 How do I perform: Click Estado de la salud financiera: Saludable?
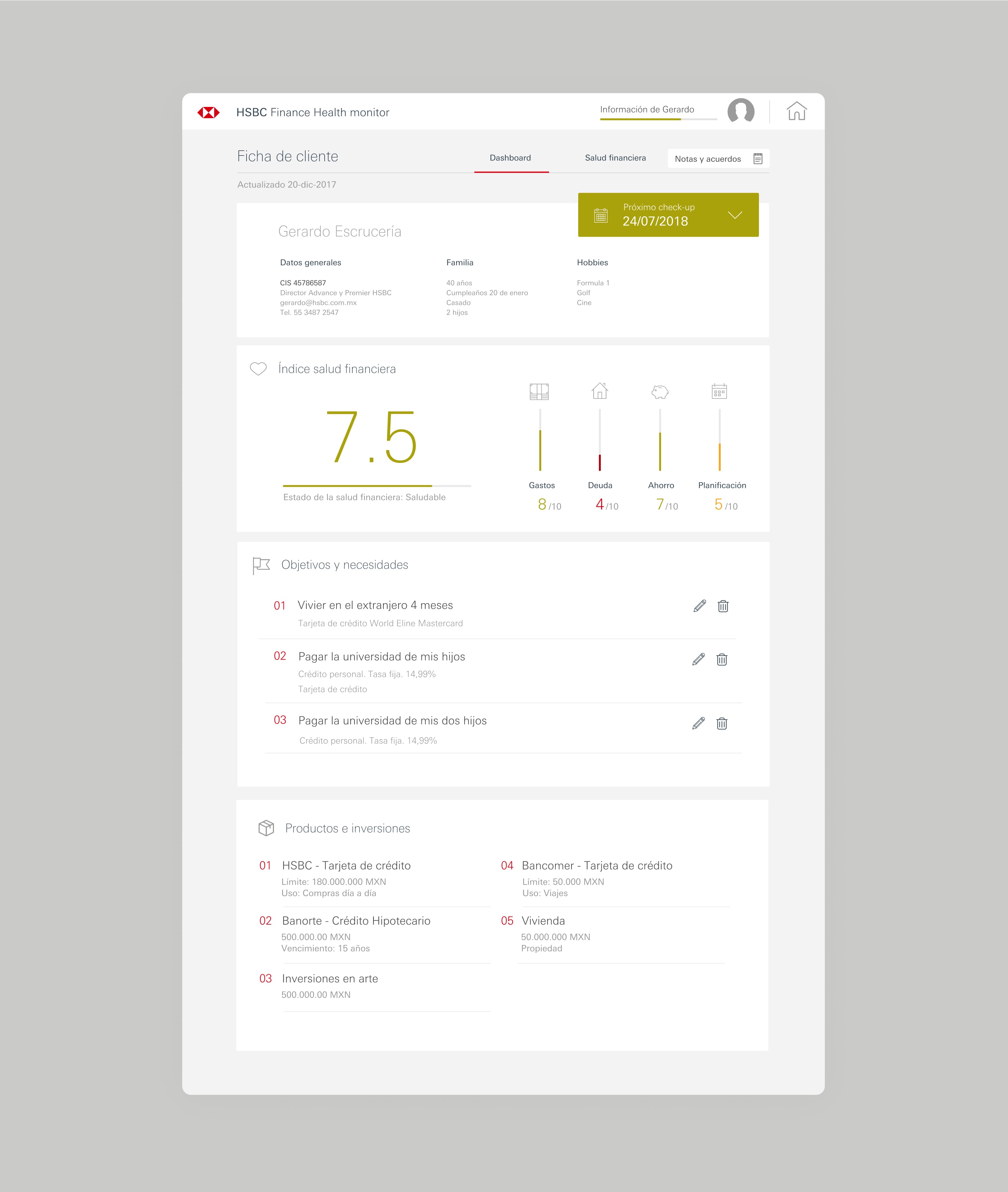tap(365, 497)
